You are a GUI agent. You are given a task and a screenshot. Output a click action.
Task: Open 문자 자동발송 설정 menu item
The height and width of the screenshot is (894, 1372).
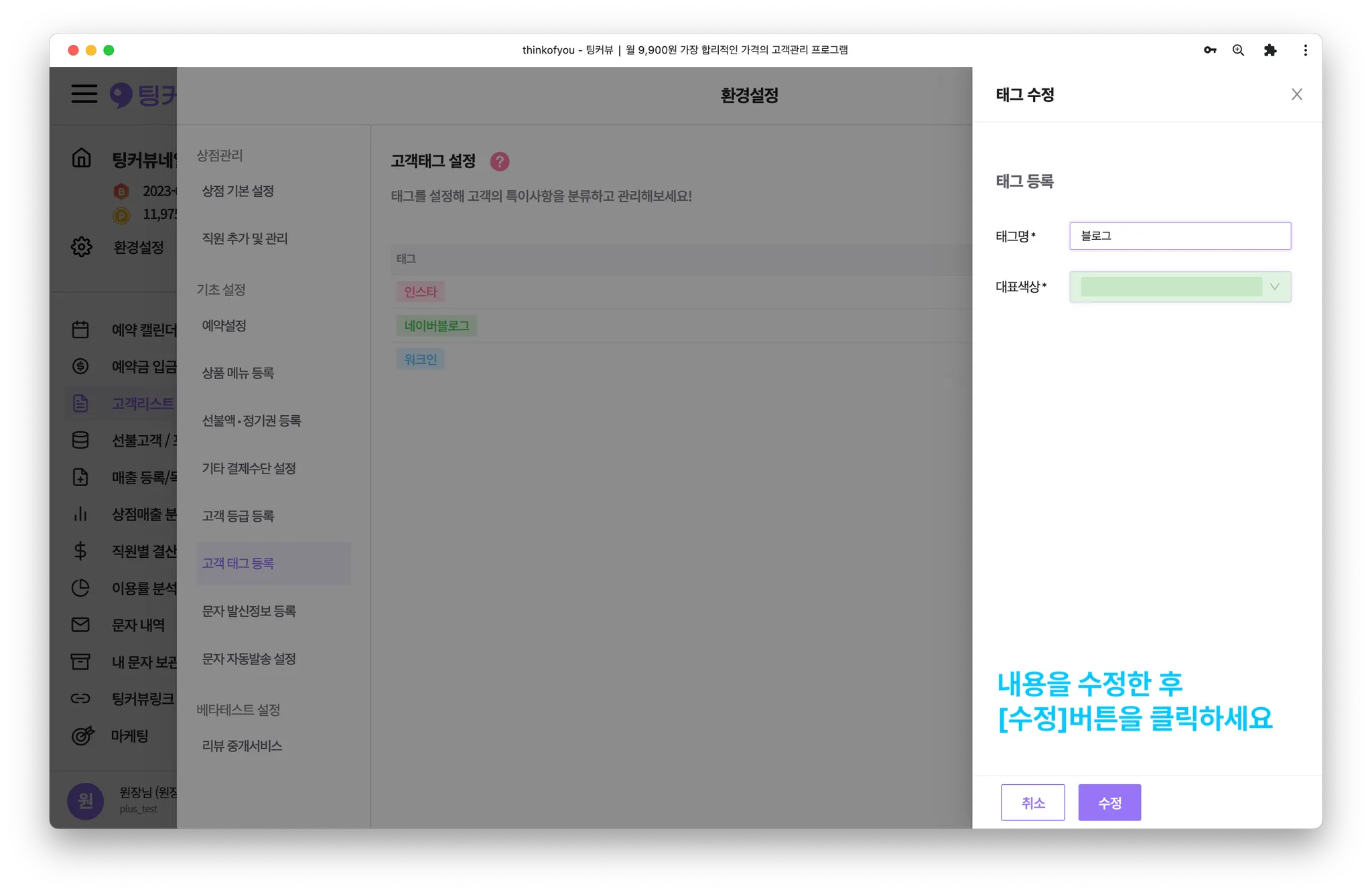click(249, 659)
